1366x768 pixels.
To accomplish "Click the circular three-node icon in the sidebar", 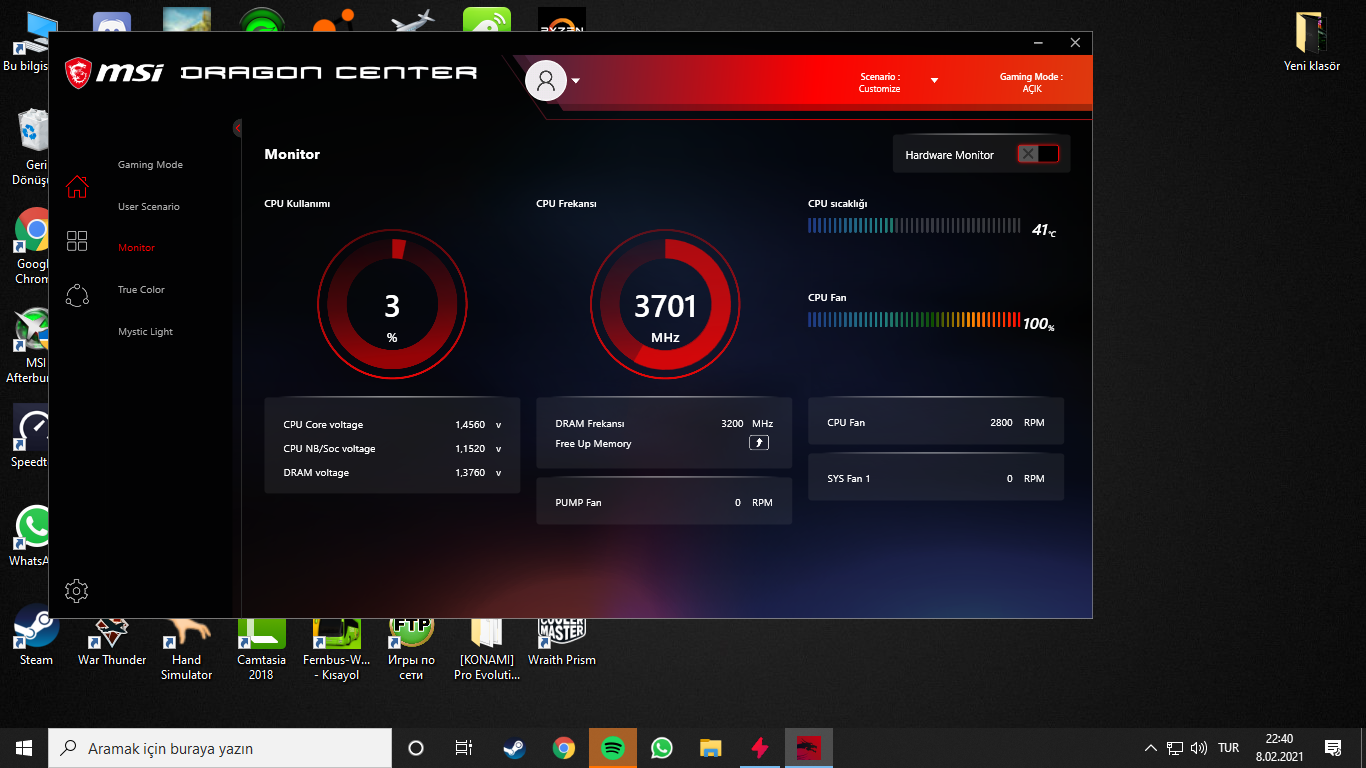I will tap(77, 295).
